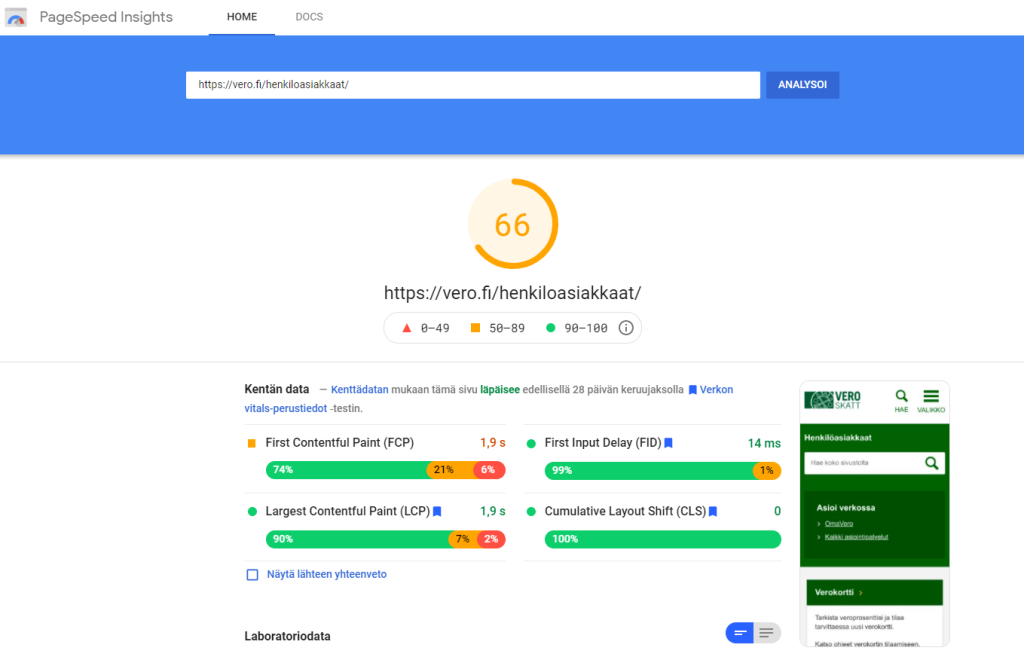
Task: Click the PageSpeed Insights logo icon
Action: click(14, 16)
